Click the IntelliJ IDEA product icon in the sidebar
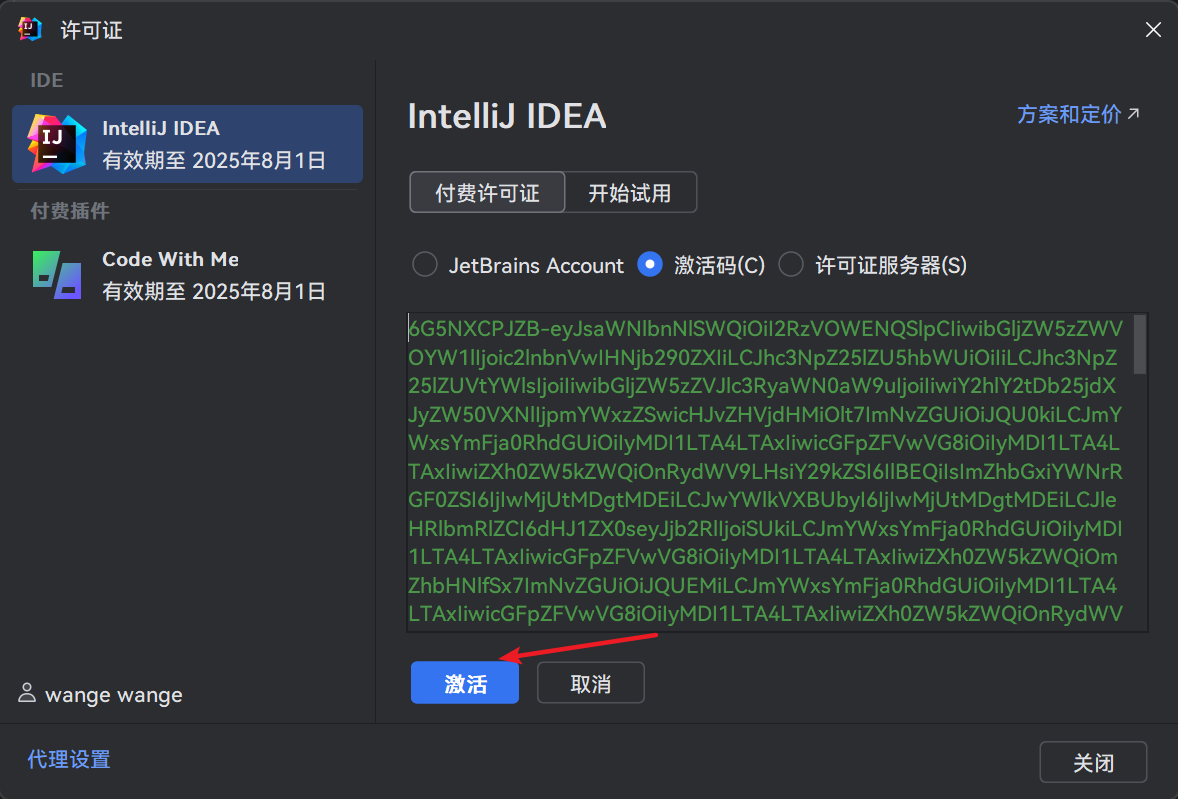The width and height of the screenshot is (1178, 799). 57,144
